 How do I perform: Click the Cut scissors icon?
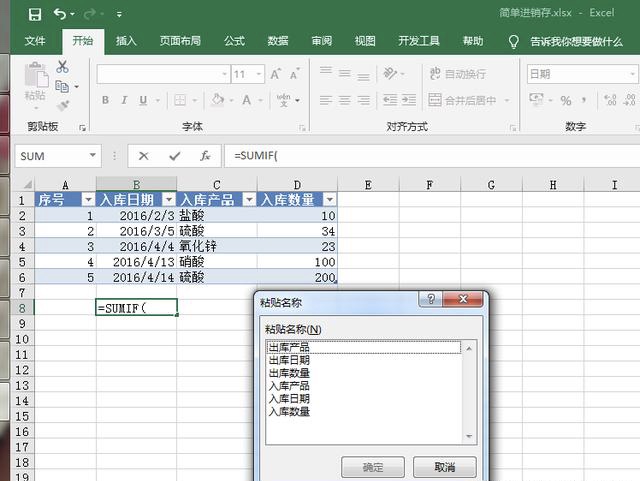pyautogui.click(x=62, y=67)
